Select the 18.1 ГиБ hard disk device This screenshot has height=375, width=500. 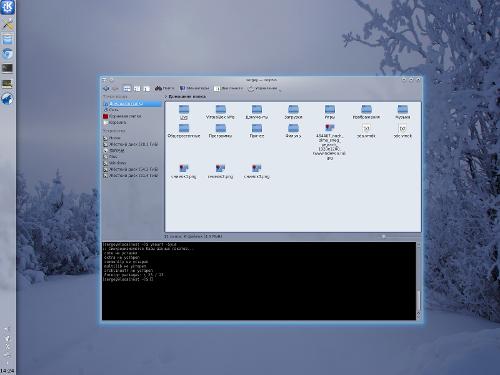pyautogui.click(x=132, y=144)
